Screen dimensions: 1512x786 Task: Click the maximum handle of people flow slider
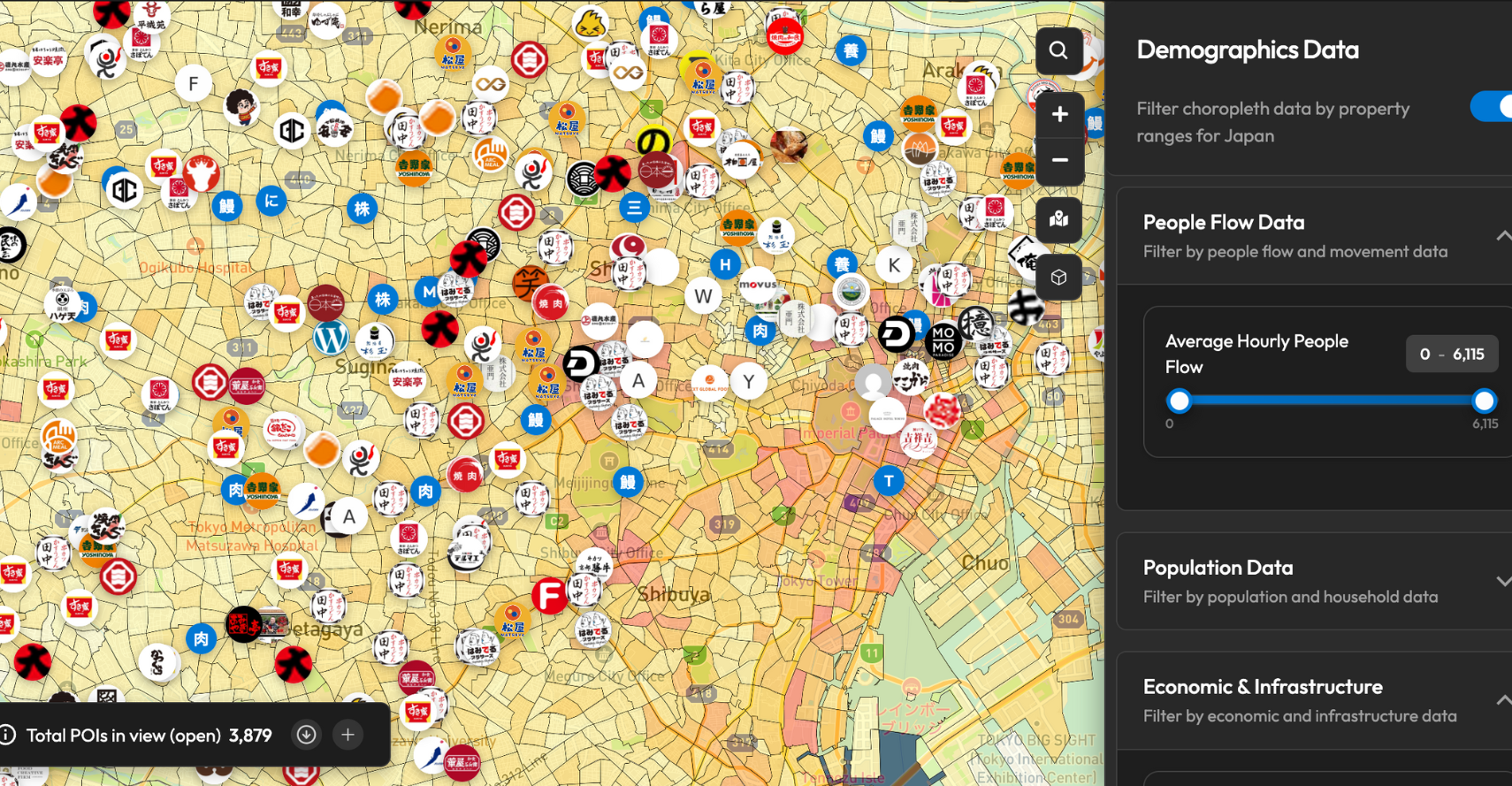(1485, 401)
